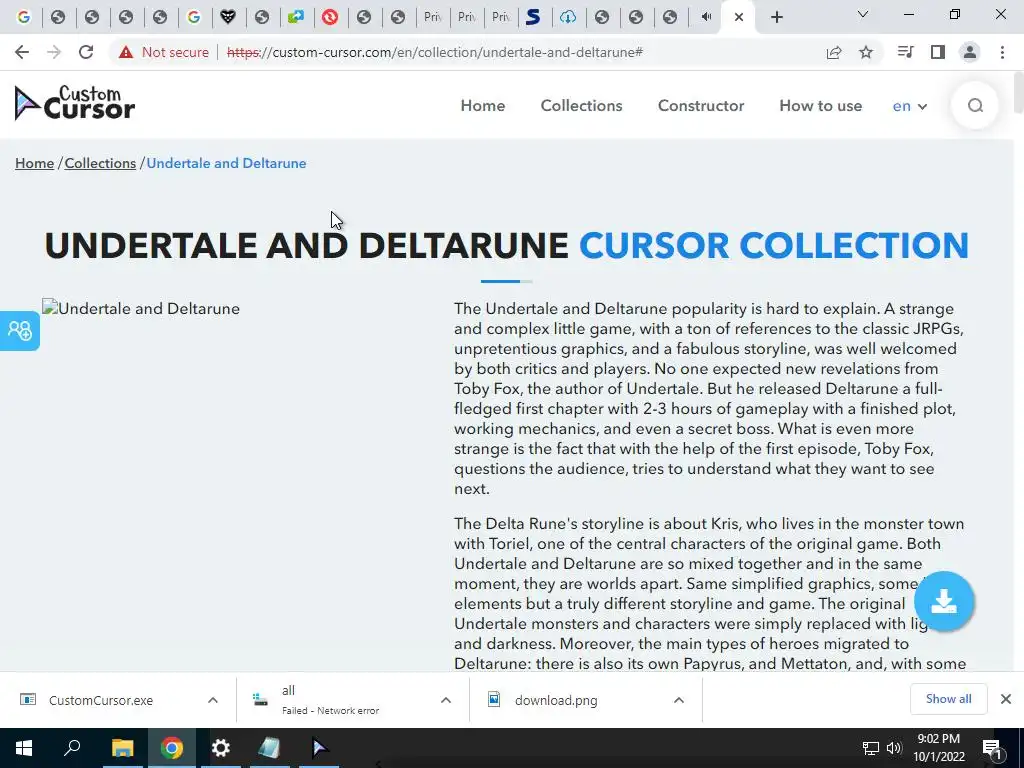Open the tab search dropdown chevron
Screen dimensions: 1024x768
tap(863, 14)
